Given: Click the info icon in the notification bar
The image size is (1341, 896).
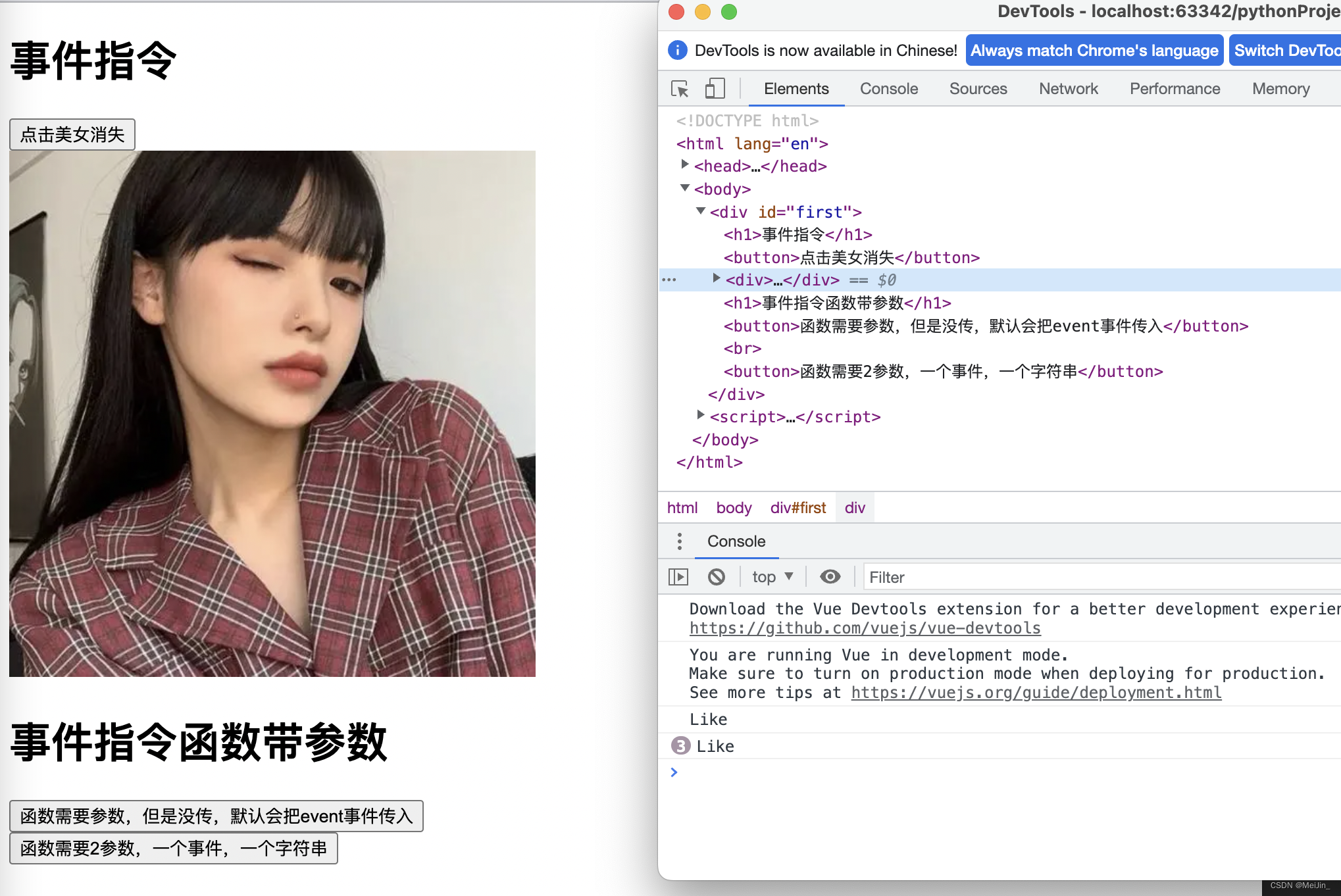Looking at the screenshot, I should 677,51.
